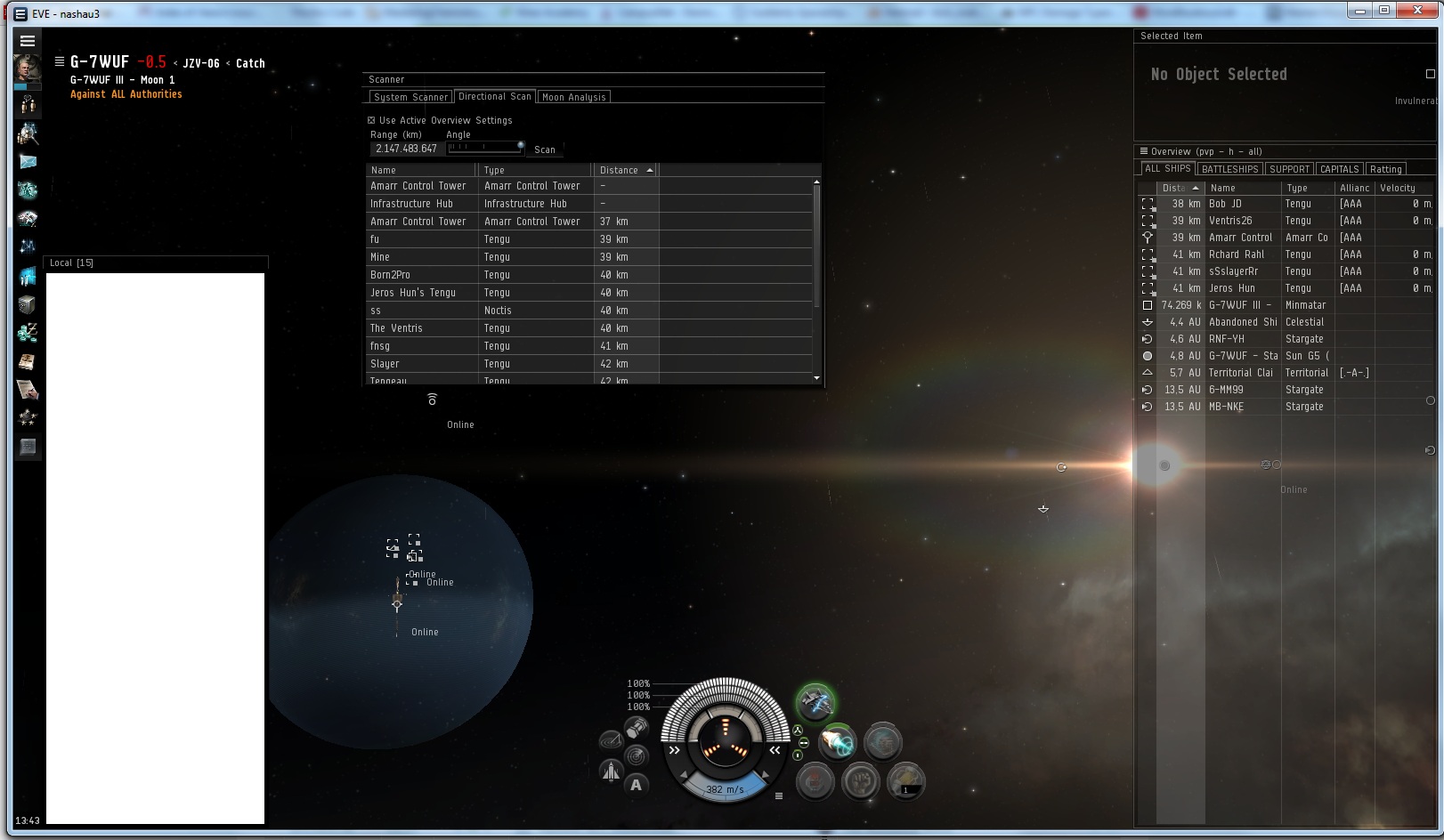Sort scan results by Type column
The image size is (1444, 840).
536,170
